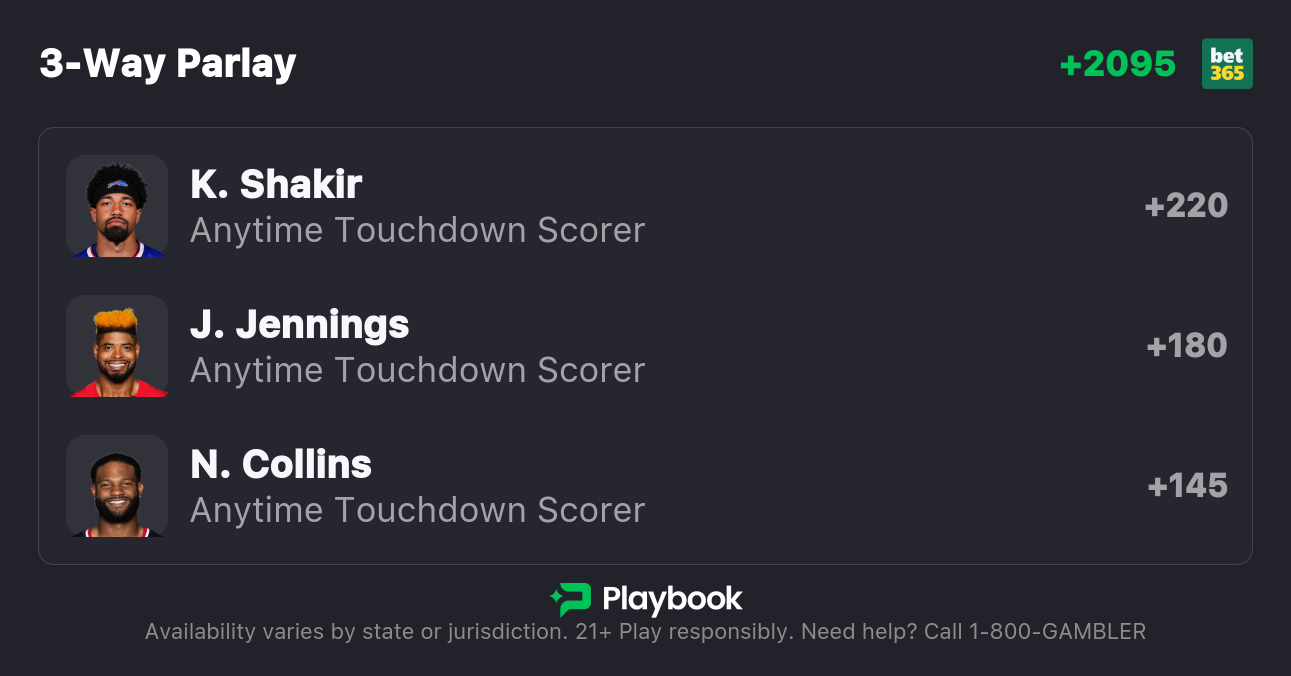Click the Playbook wordmark text

(672, 599)
